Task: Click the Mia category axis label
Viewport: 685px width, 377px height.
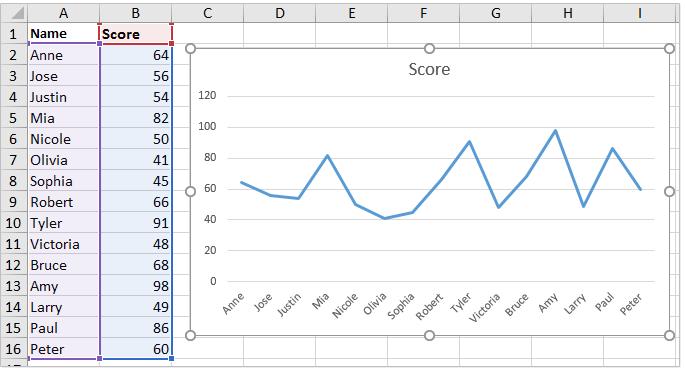Action: (321, 301)
